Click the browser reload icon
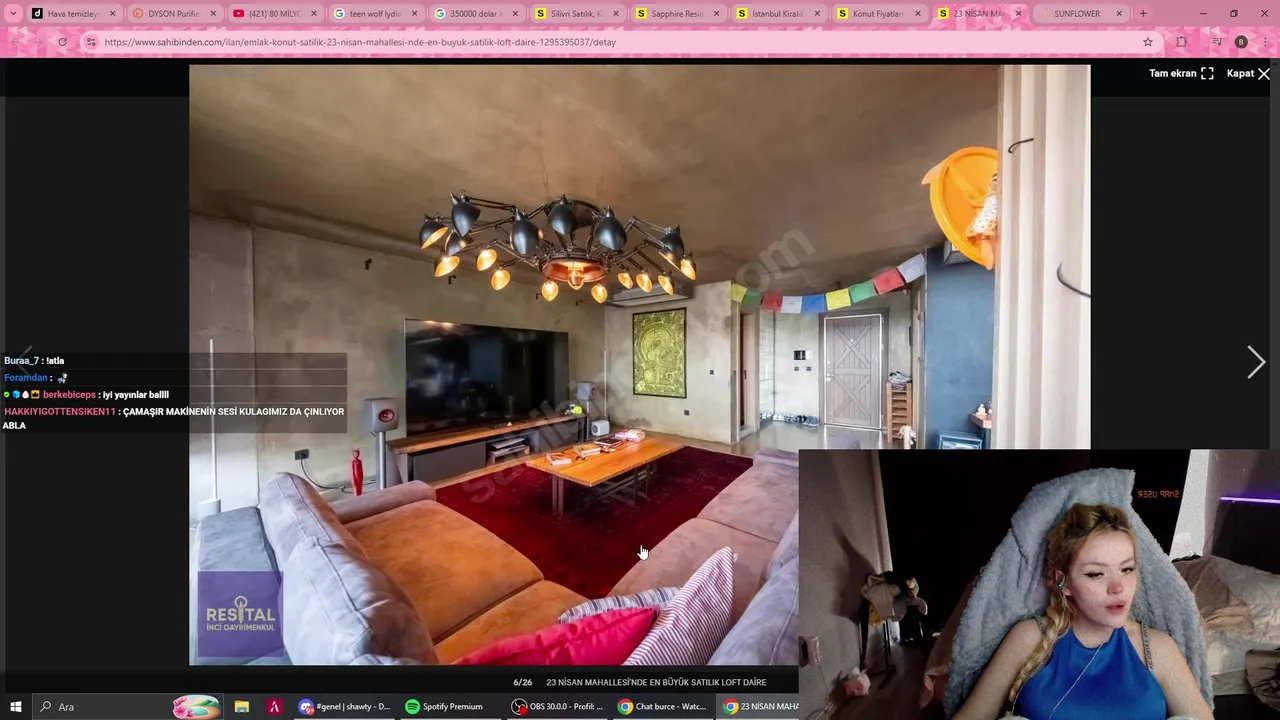The width and height of the screenshot is (1280, 720). point(62,42)
